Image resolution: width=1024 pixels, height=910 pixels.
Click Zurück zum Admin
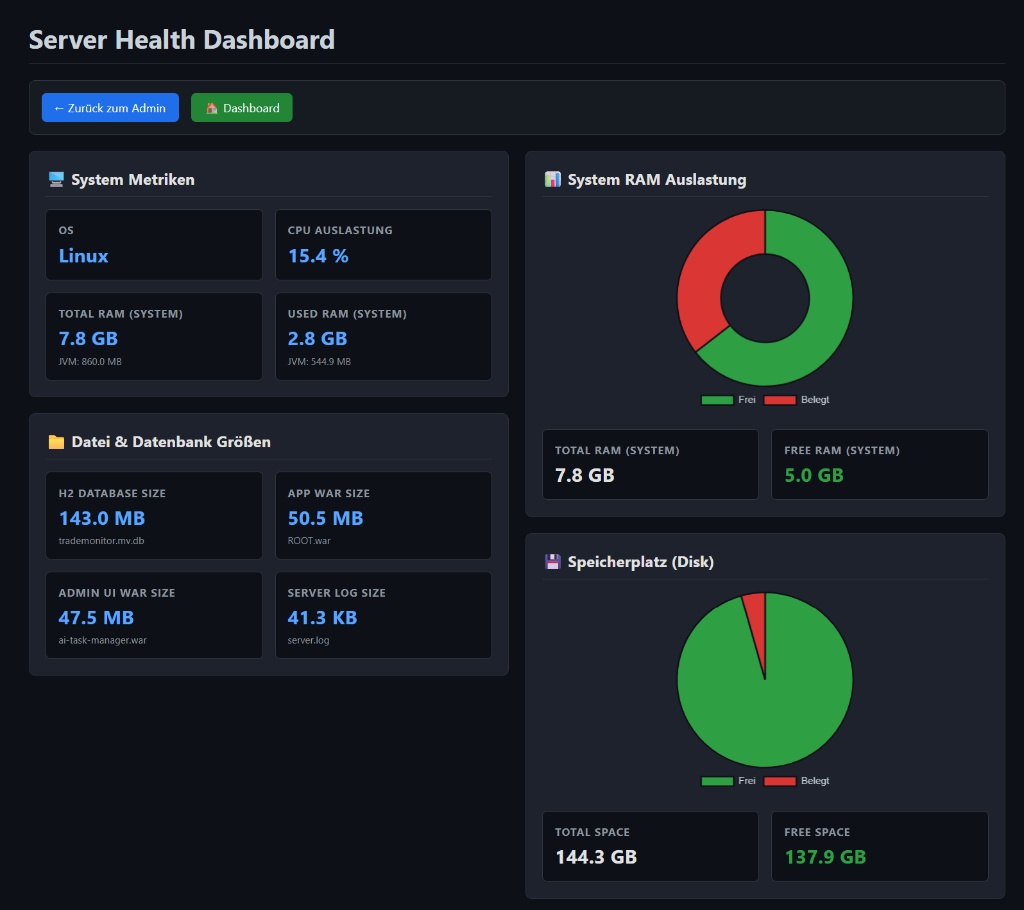pyautogui.click(x=110, y=107)
